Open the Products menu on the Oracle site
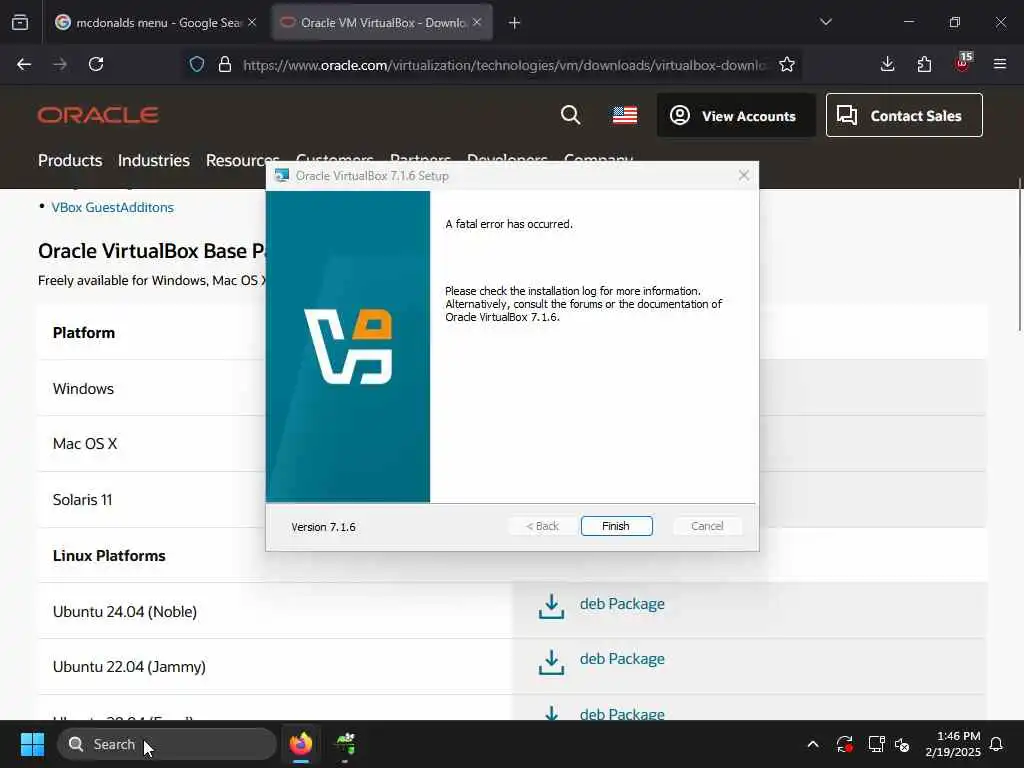The image size is (1024, 768). click(x=70, y=160)
